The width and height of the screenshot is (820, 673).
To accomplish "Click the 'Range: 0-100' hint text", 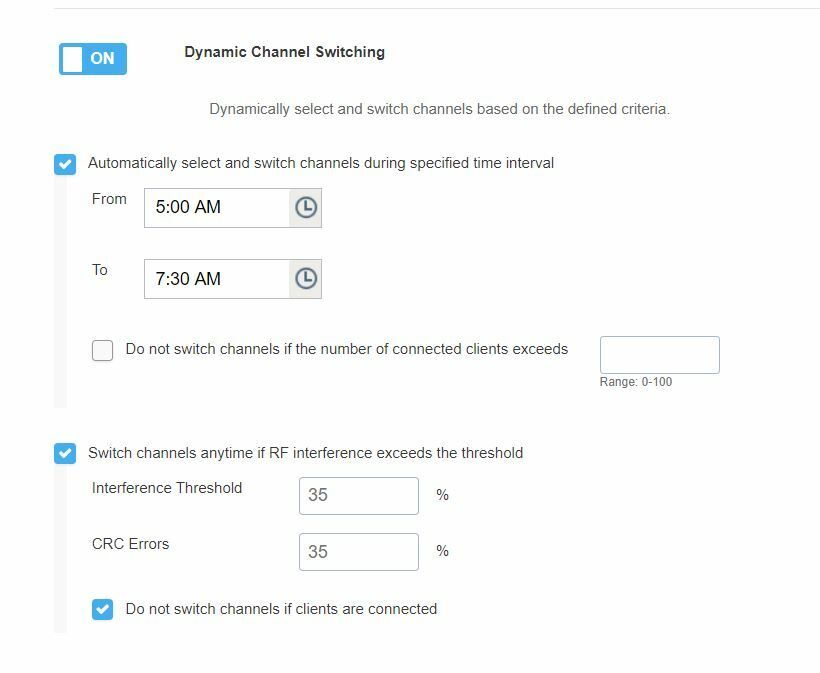I will [x=636, y=382].
